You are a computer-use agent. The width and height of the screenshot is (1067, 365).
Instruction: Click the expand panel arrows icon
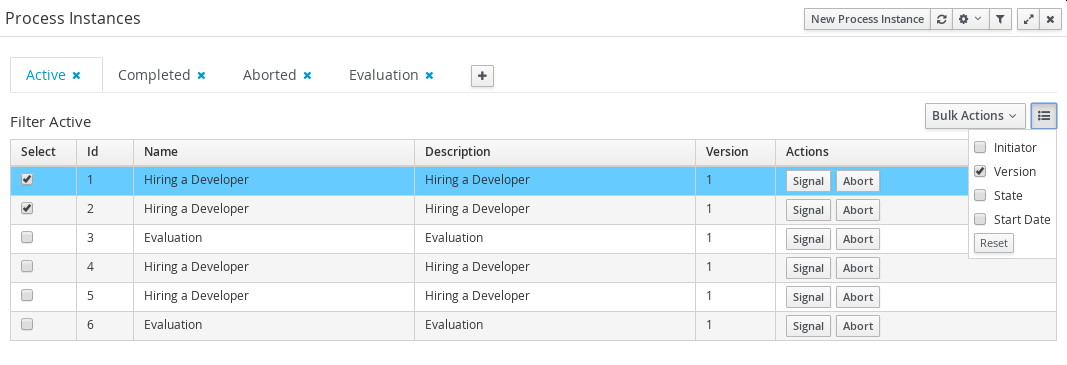[1028, 19]
